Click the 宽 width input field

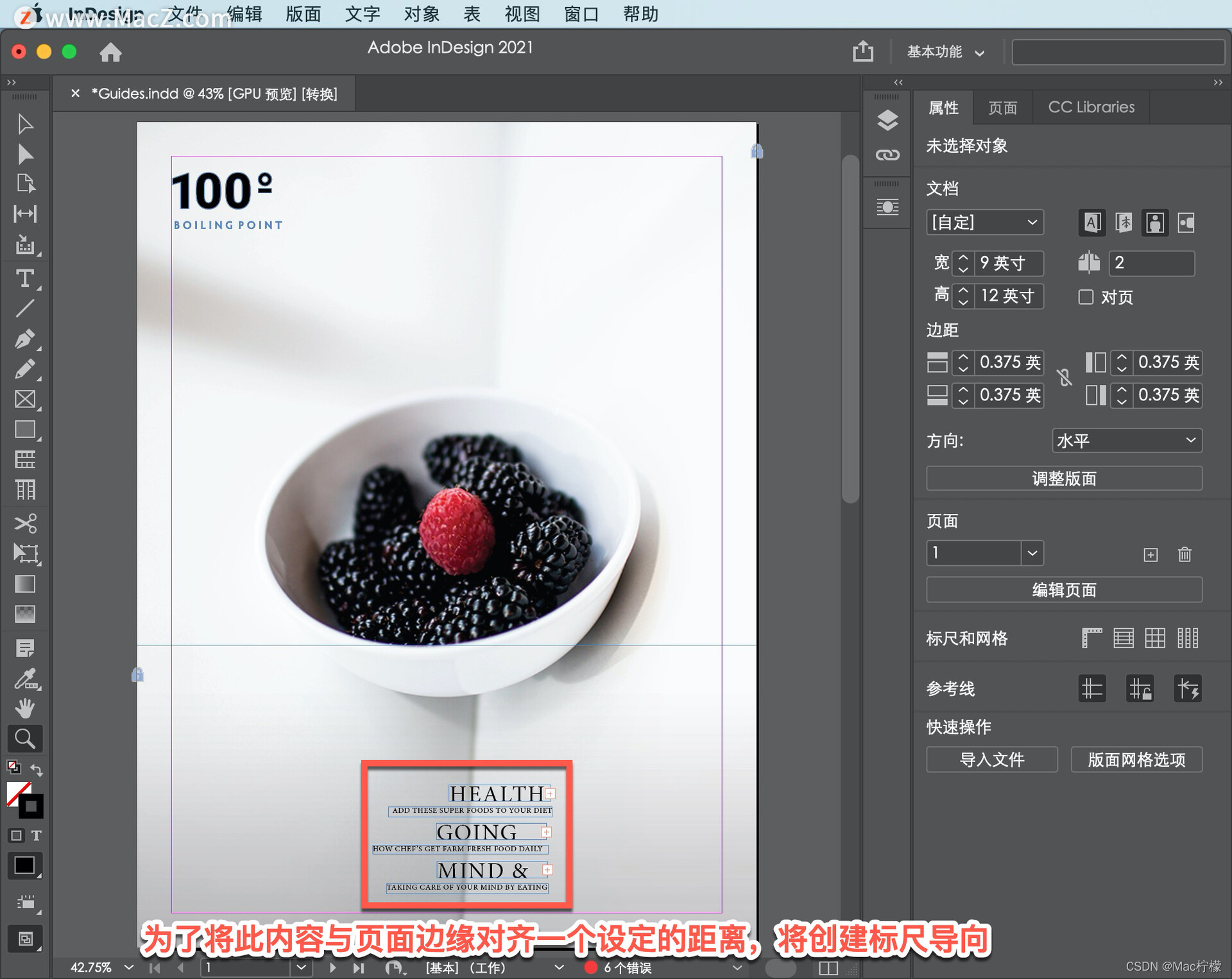click(1008, 263)
